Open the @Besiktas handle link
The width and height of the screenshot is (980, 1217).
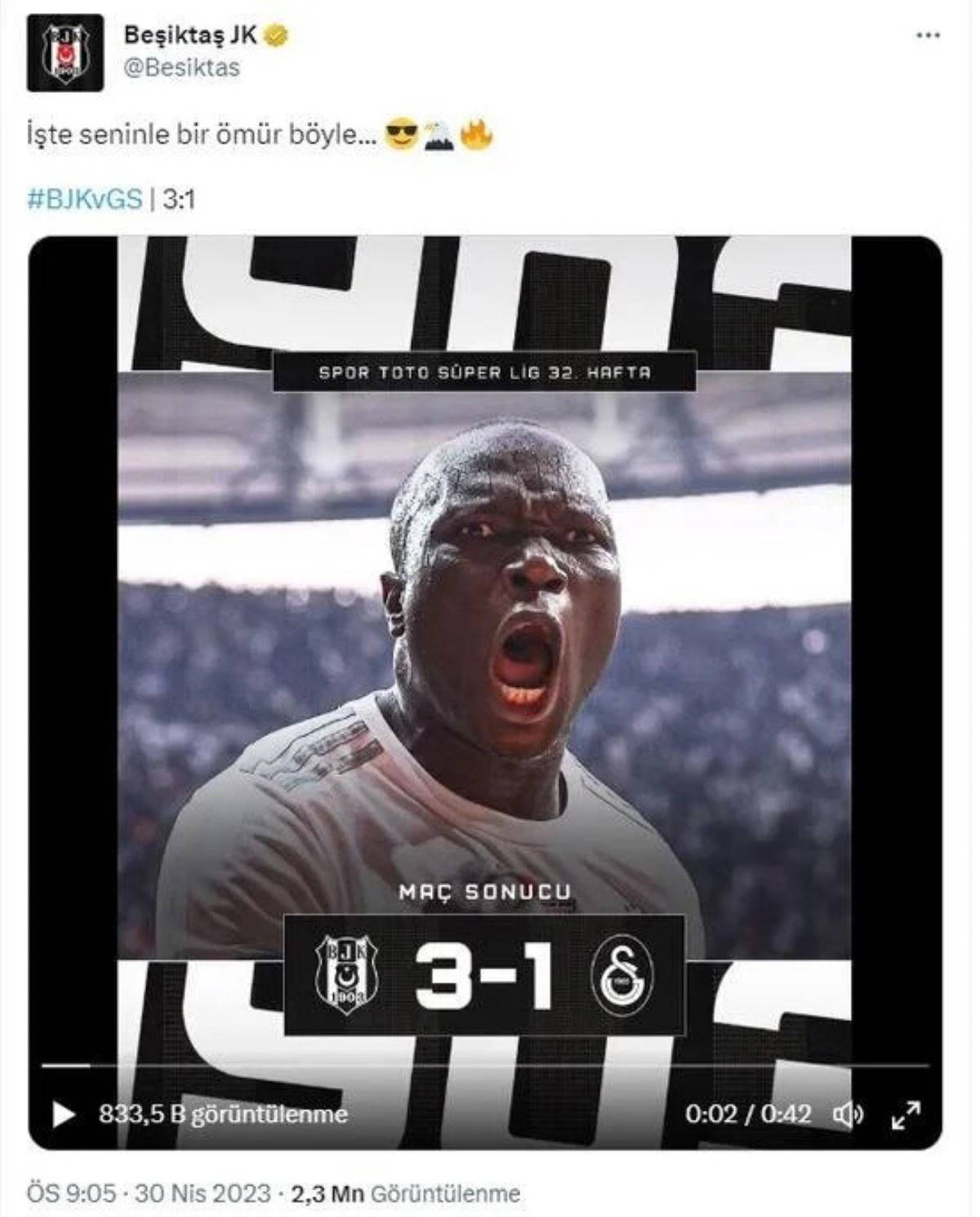pyautogui.click(x=181, y=67)
